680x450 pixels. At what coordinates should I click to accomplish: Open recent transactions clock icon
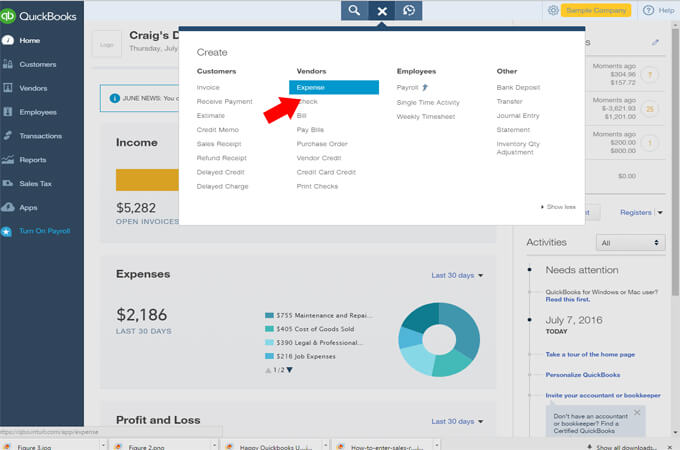[409, 10]
